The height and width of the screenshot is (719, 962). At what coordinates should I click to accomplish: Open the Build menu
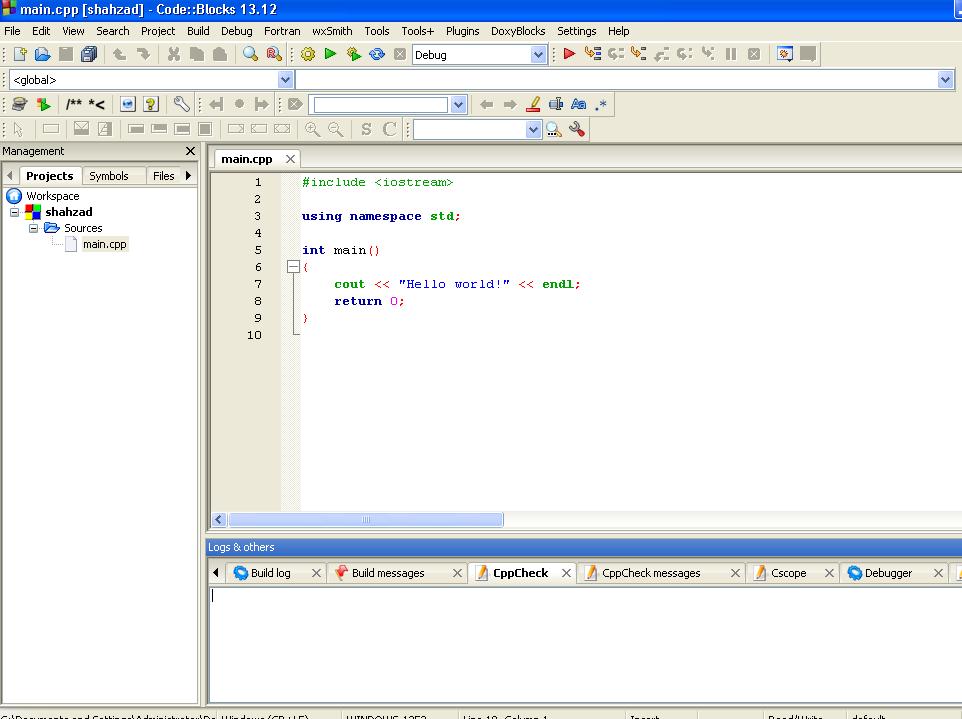coord(198,31)
